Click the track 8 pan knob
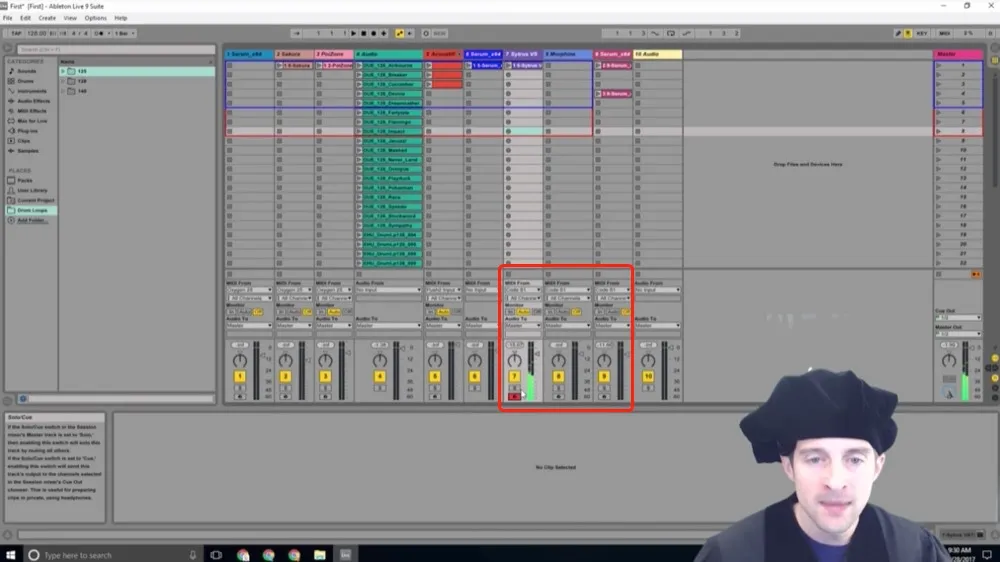The image size is (1000, 562). 558,360
